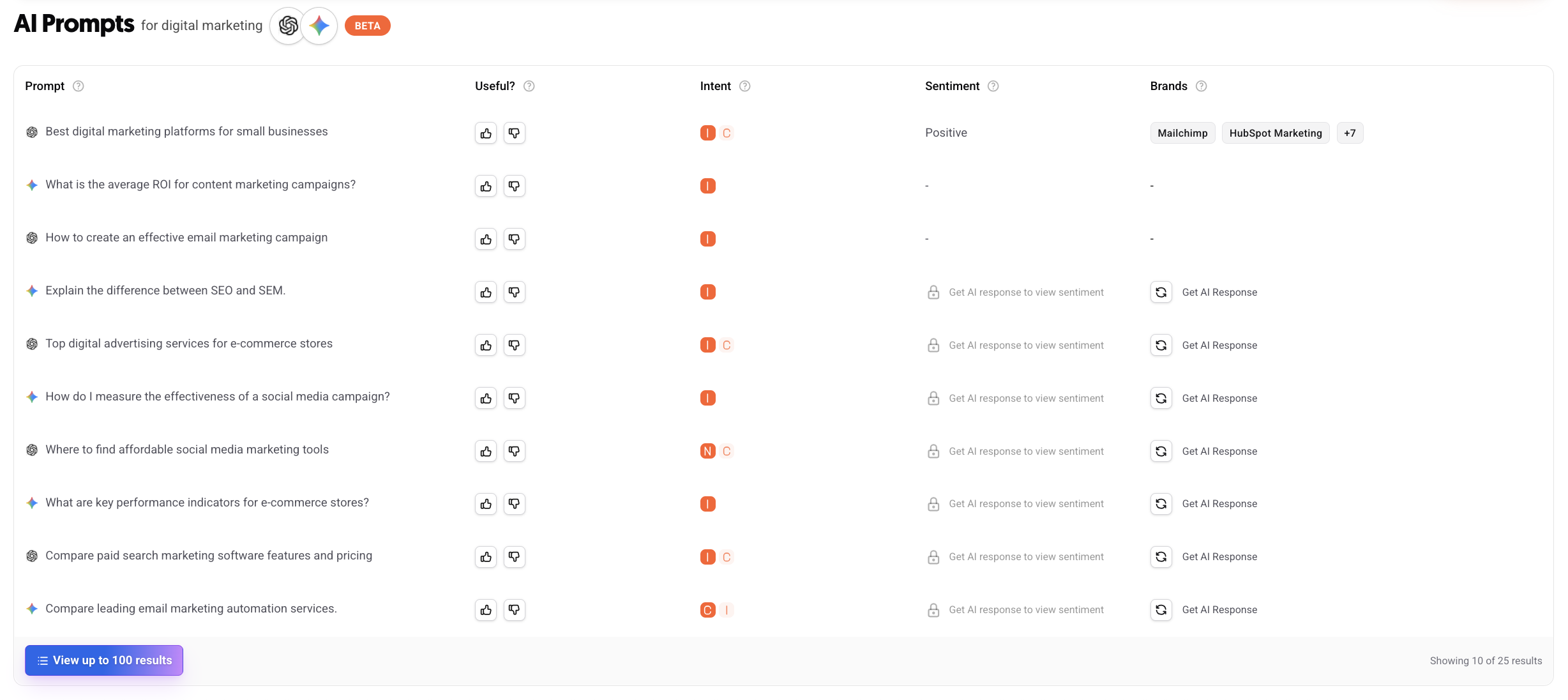Click the View up to 100 results button

(x=103, y=660)
